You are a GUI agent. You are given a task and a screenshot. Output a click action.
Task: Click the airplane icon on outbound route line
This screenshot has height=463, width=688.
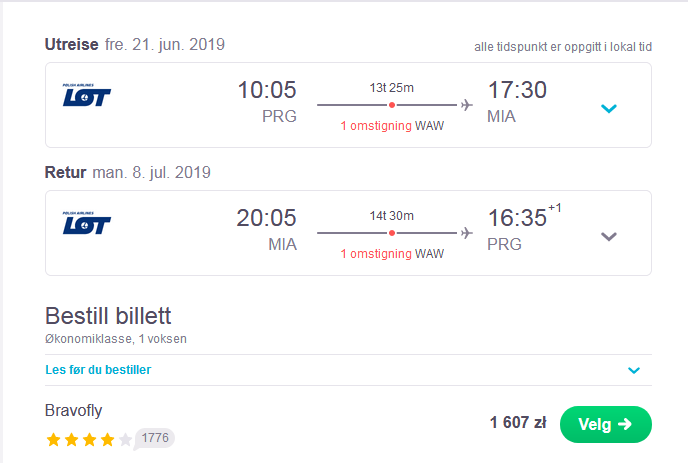tap(466, 105)
